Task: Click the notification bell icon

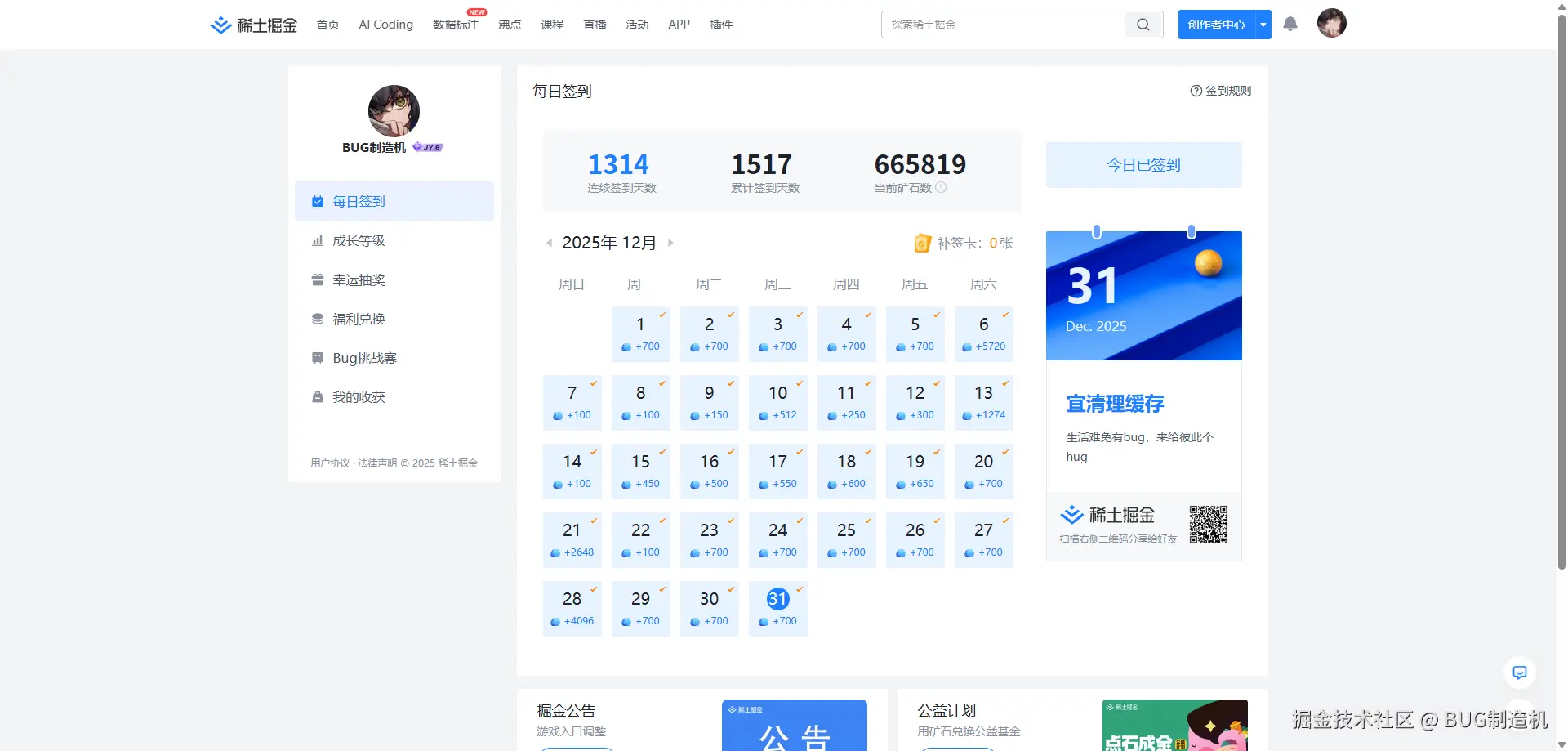Action: point(1290,25)
